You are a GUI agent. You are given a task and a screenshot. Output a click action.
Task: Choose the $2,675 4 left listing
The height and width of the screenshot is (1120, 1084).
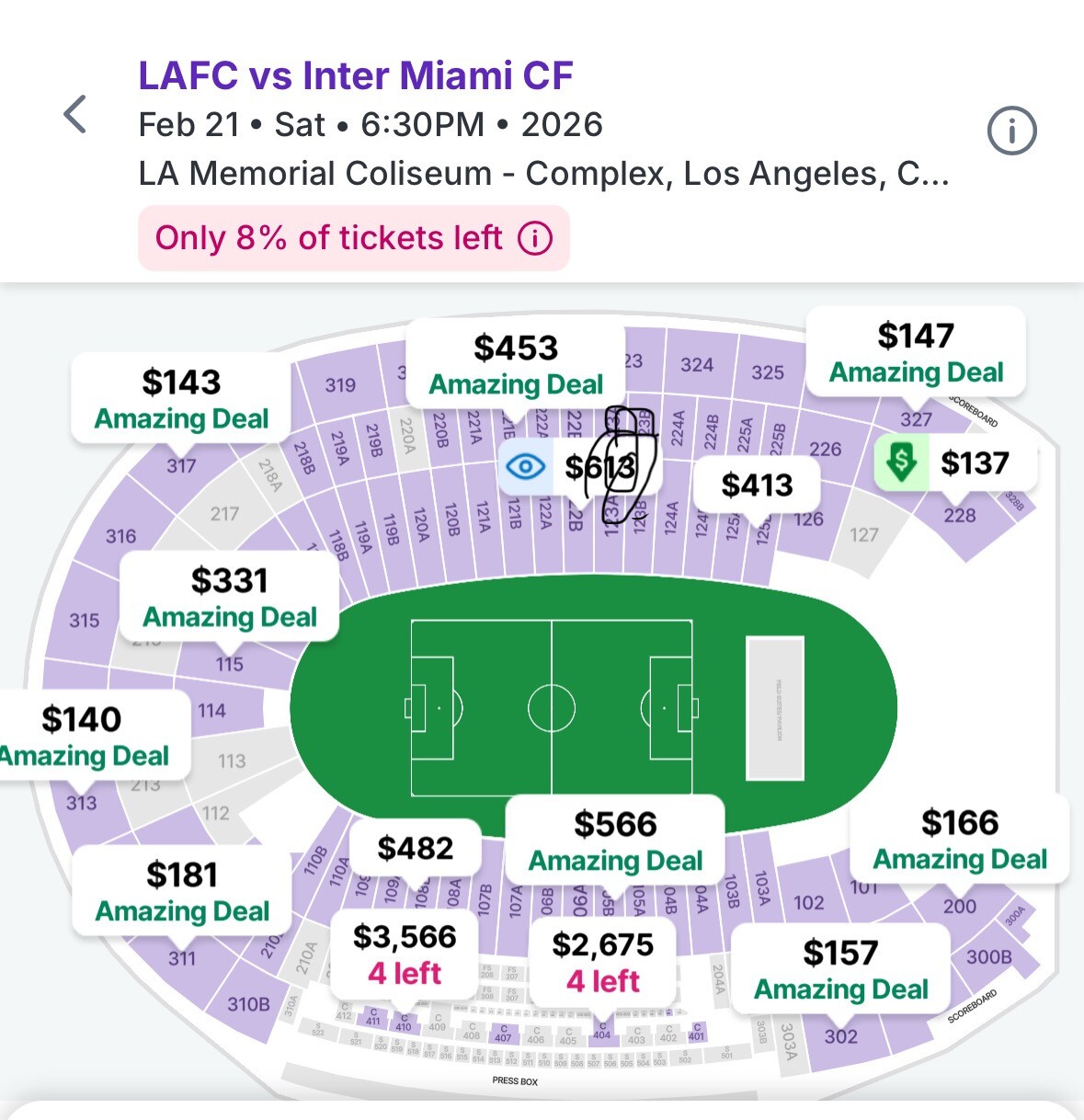pos(603,962)
